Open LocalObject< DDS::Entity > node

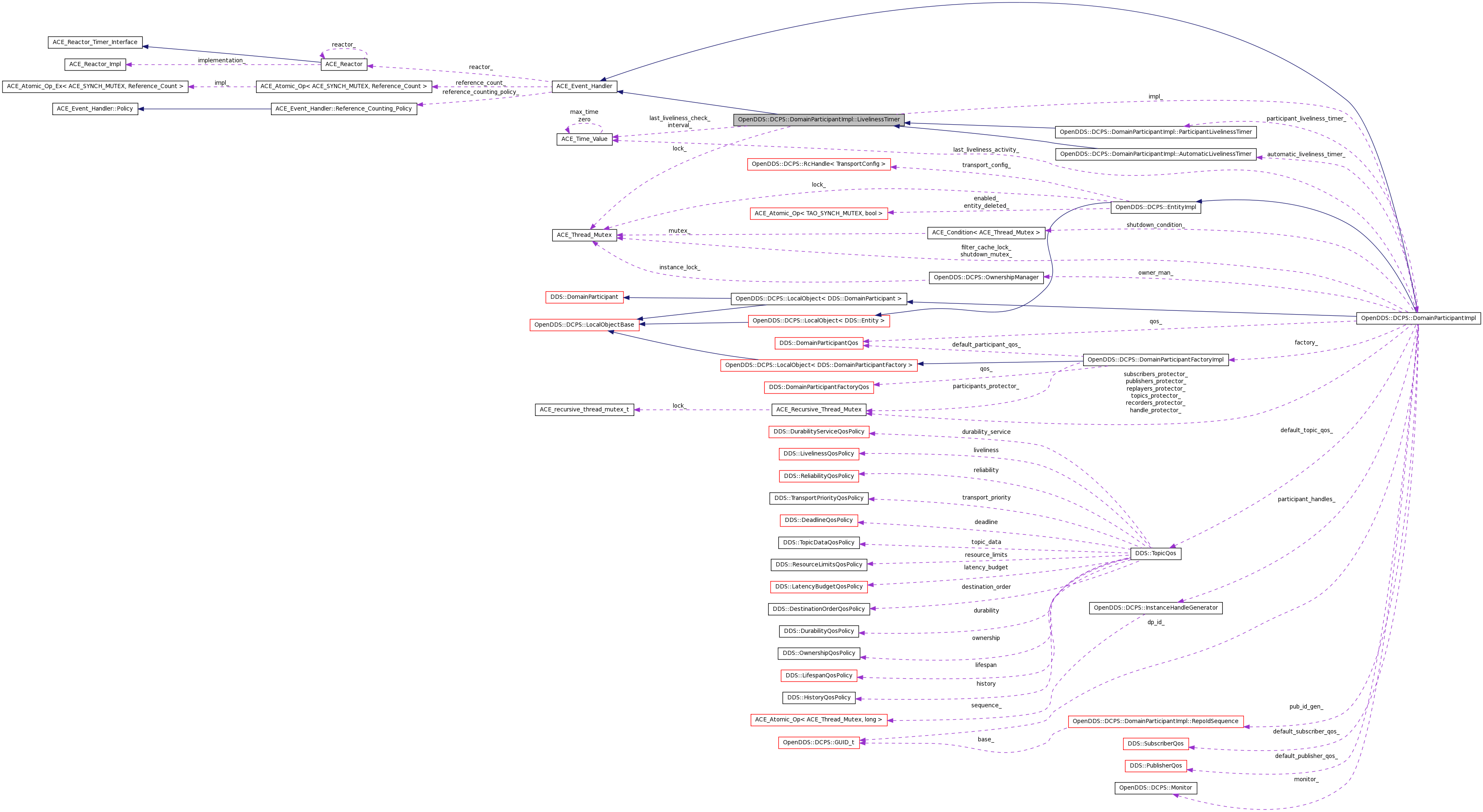(x=819, y=321)
